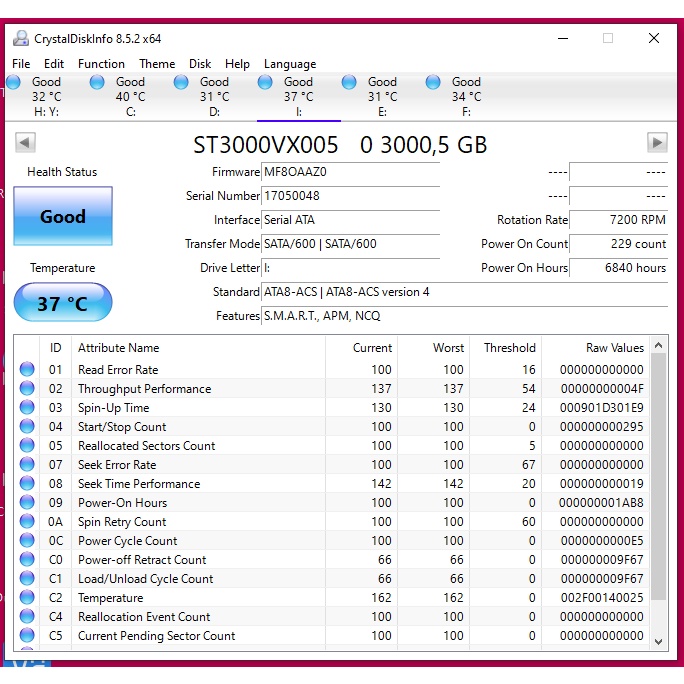Click status orb for Reallocated Sectors Count
Image resolution: width=684 pixels, height=684 pixels.
pyautogui.click(x=27, y=445)
